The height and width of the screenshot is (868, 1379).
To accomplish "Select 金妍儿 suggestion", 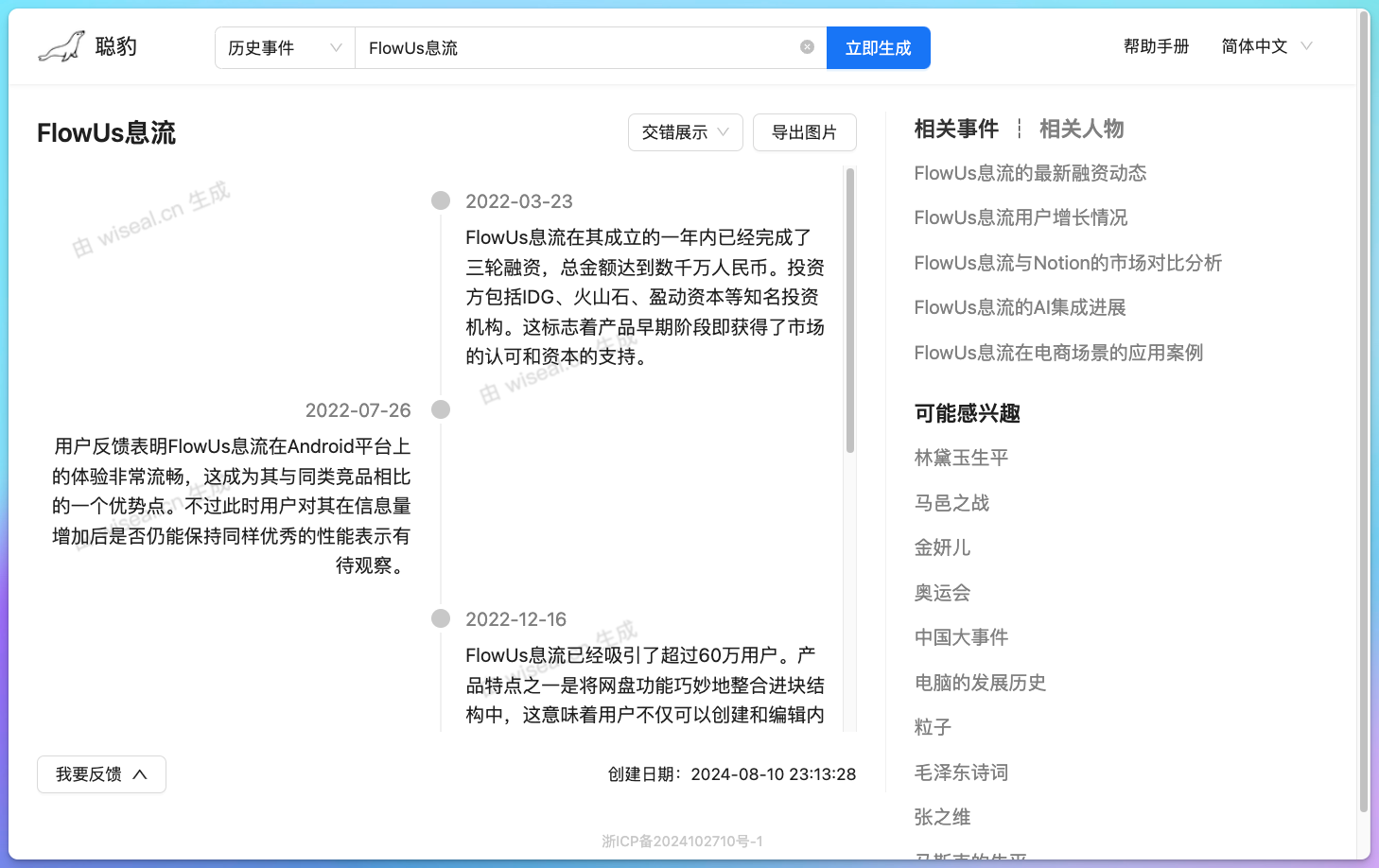I will (x=942, y=547).
